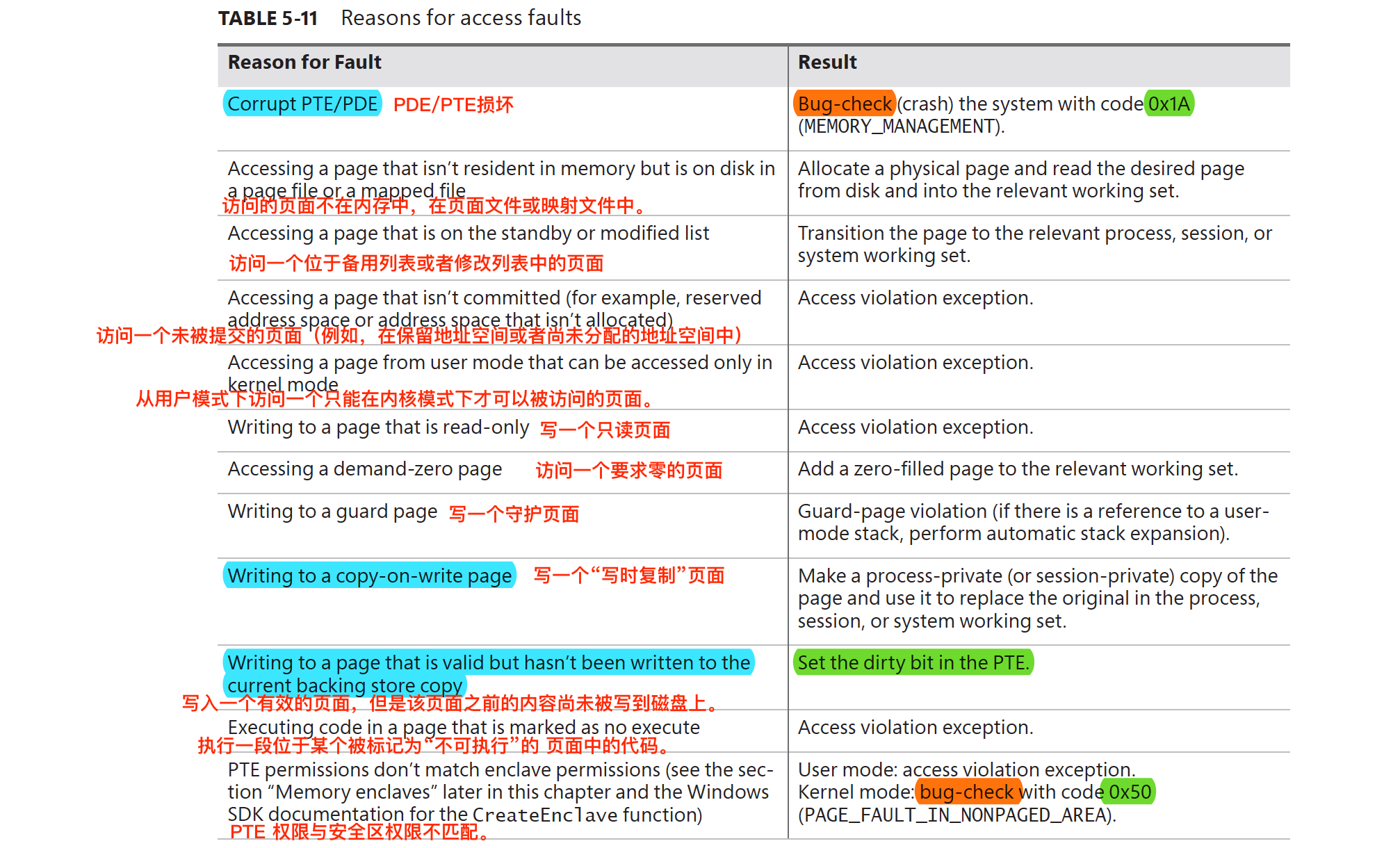Click the orange "Bug-check" highlight in first row
The height and width of the screenshot is (848, 1400).
click(x=844, y=104)
